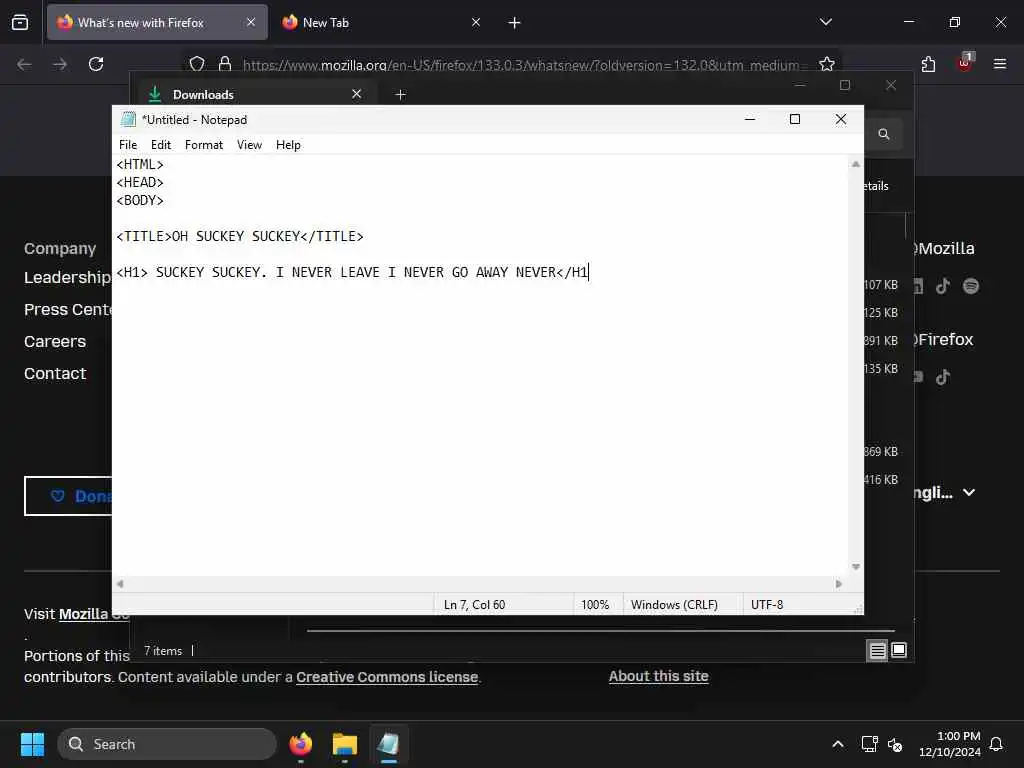
Task: Open the Careers link on Mozilla page
Action: 55,342
